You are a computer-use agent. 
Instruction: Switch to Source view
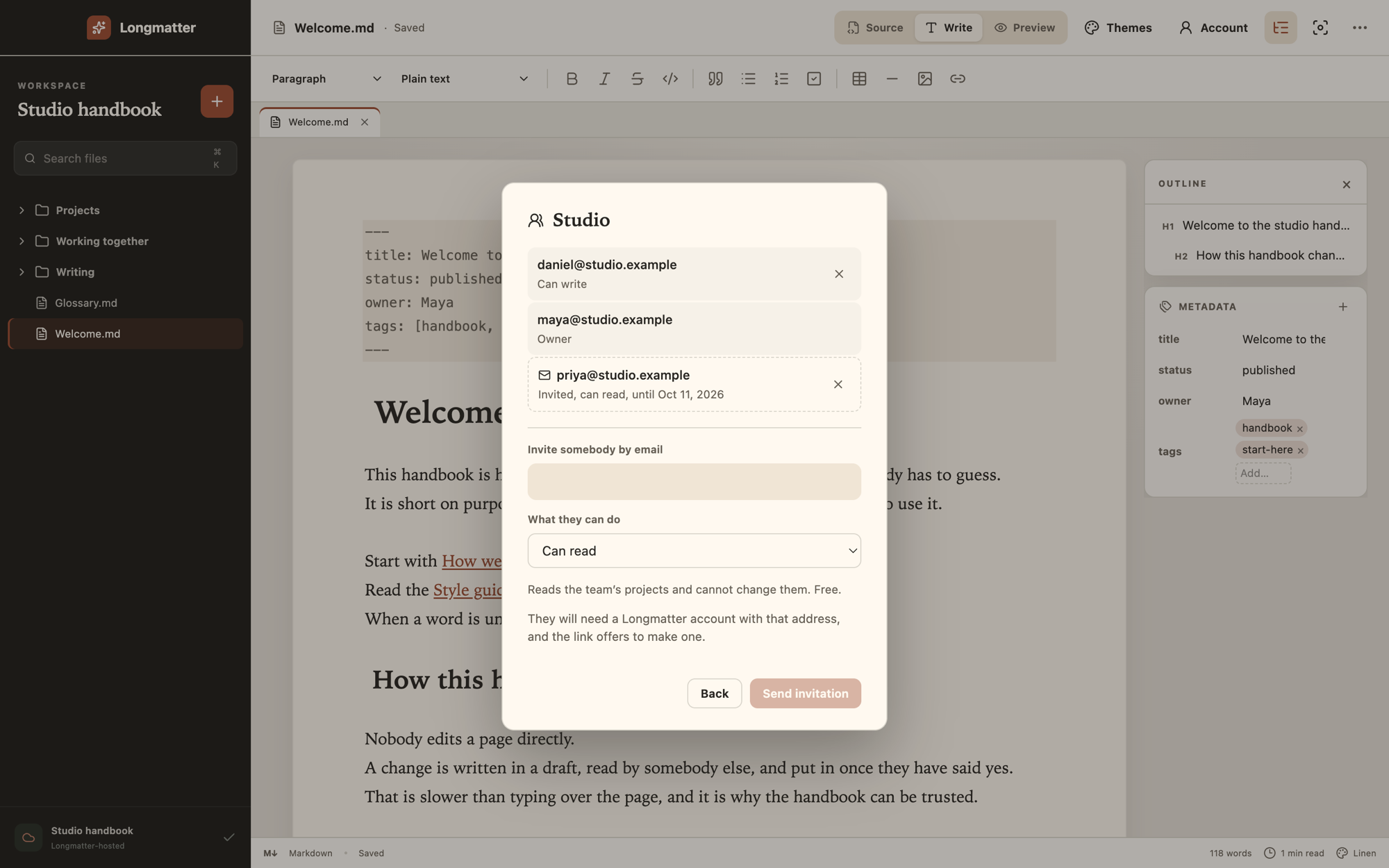[875, 28]
